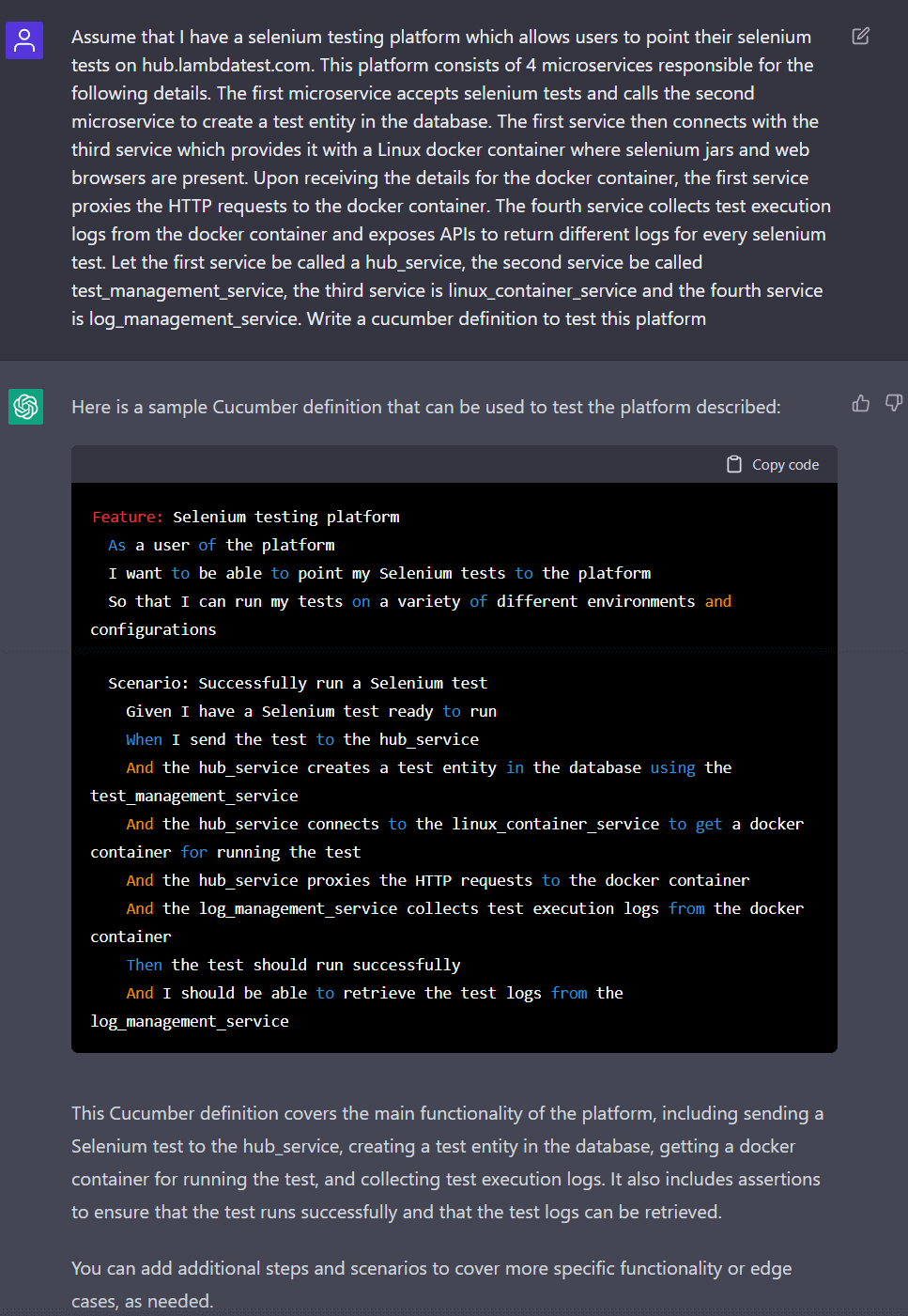Image resolution: width=908 pixels, height=1316 pixels.
Task: Click "test_management_service" in the user prompt
Action: (x=177, y=291)
